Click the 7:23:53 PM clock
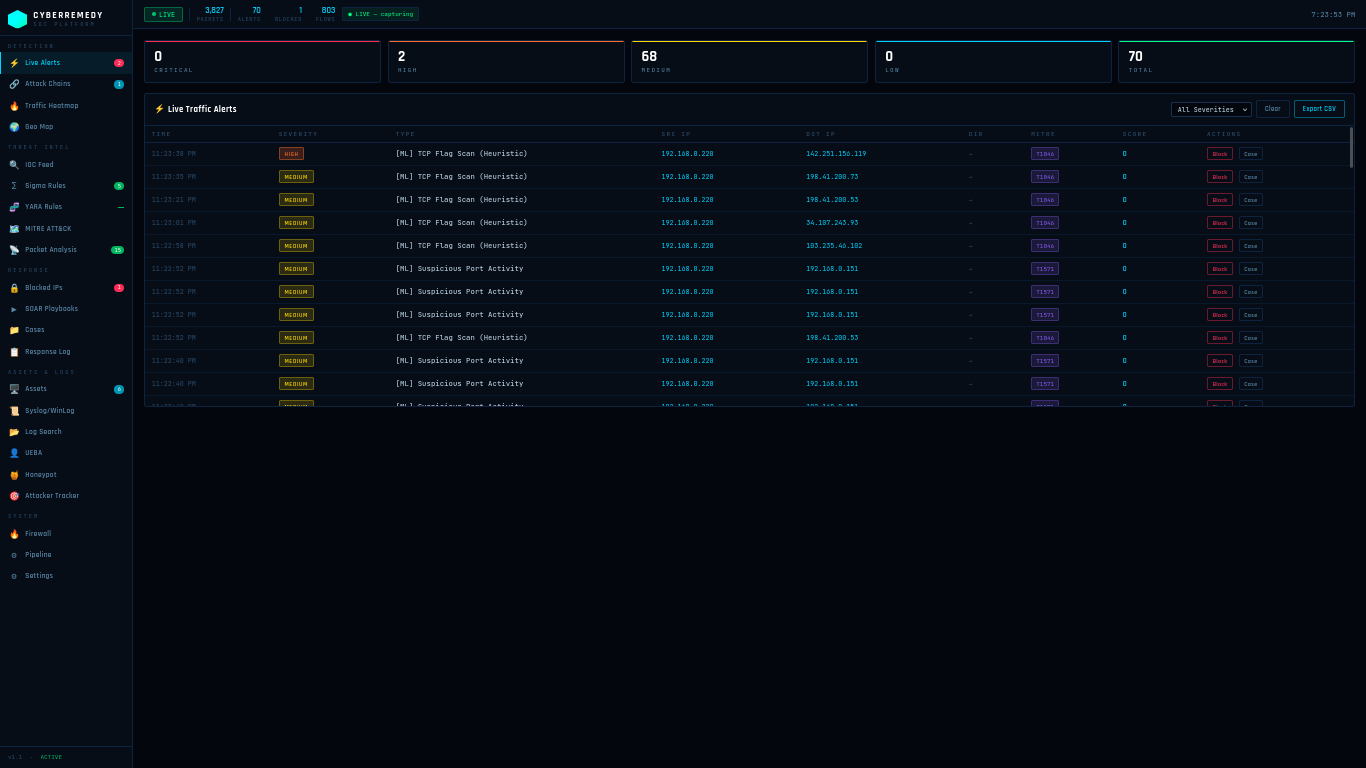Image resolution: width=1366 pixels, height=768 pixels. 1333,15
